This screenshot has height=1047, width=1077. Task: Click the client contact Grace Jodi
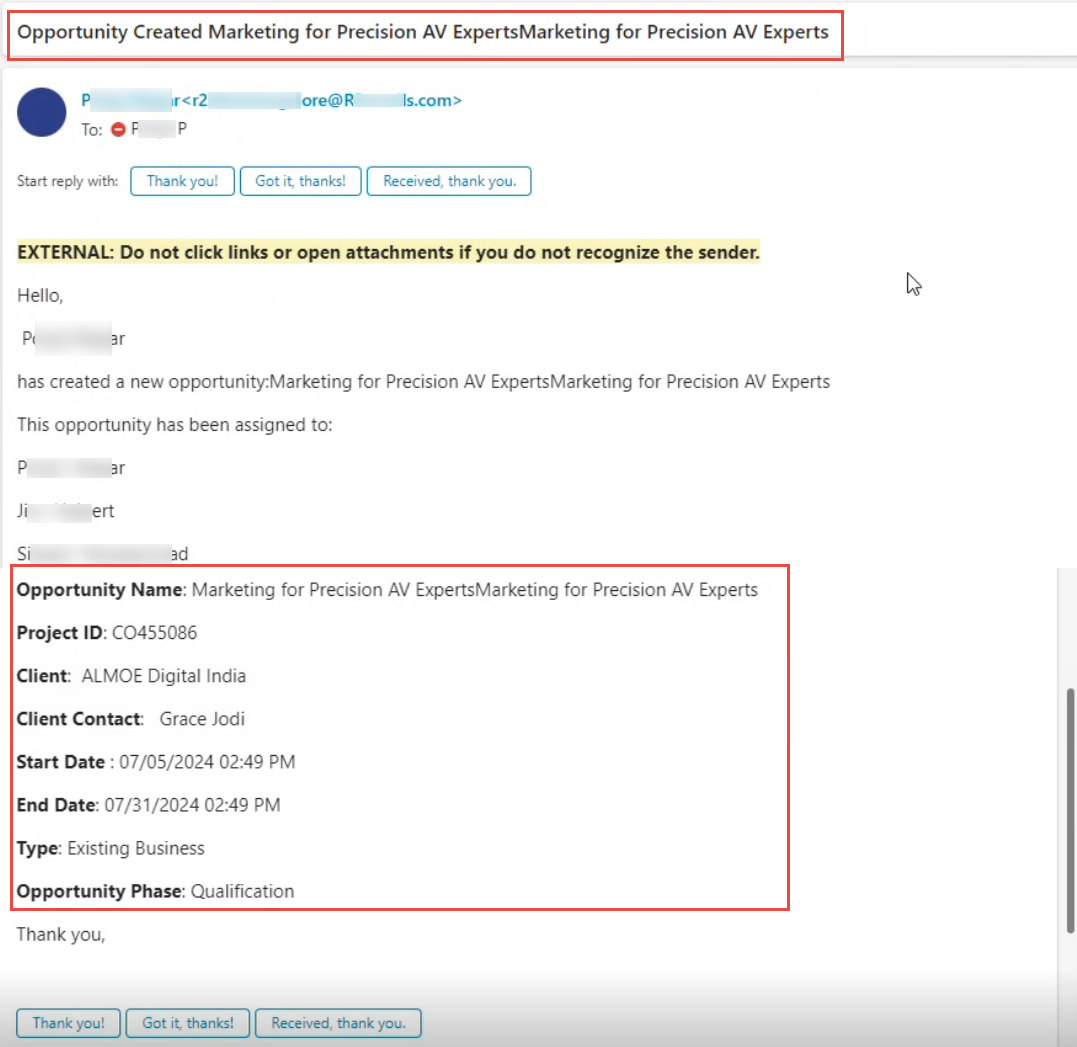tap(202, 719)
